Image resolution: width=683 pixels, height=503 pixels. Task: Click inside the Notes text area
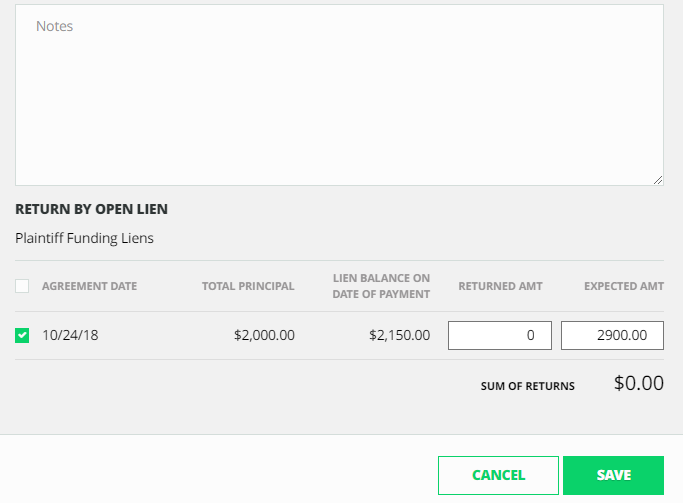(x=339, y=95)
